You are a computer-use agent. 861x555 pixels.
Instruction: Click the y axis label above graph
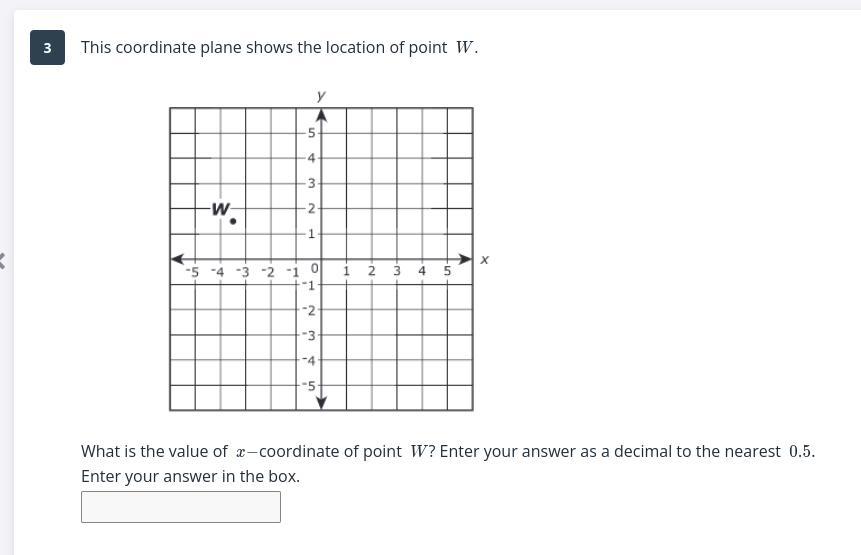tap(321, 96)
